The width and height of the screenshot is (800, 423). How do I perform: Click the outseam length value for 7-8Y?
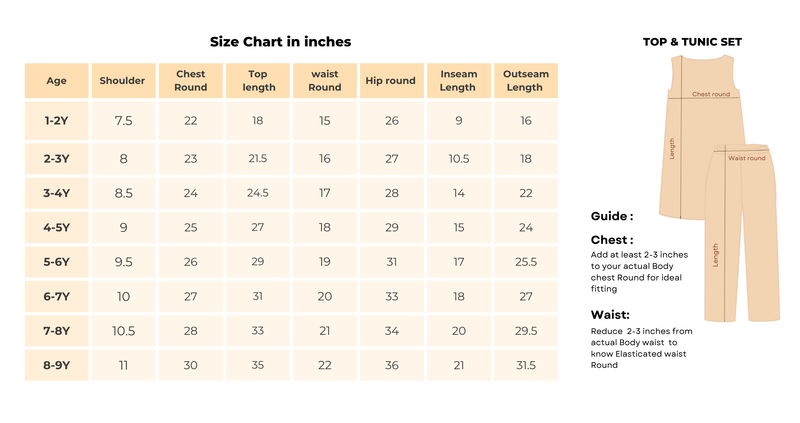[525, 331]
